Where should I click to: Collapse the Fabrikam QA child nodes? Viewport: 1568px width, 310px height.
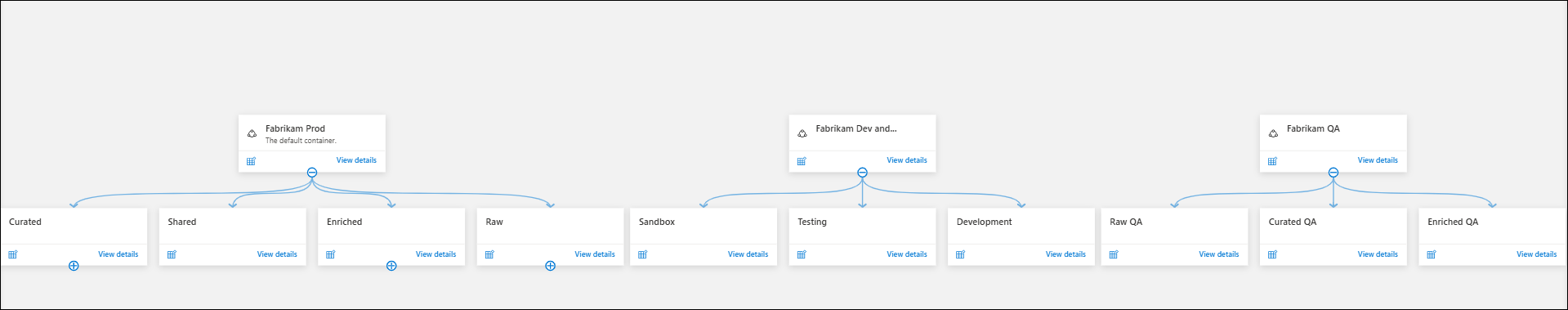(1333, 173)
